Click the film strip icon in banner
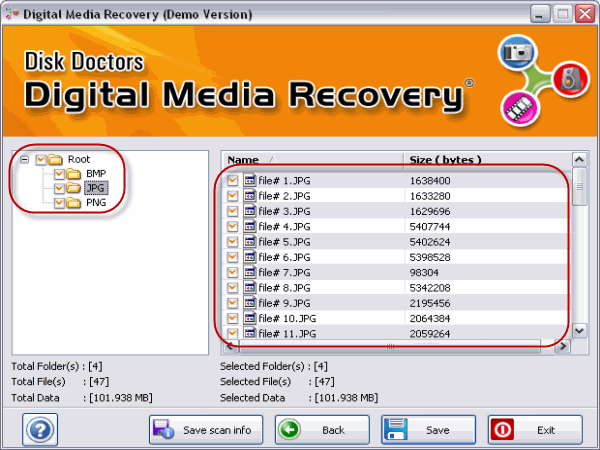This screenshot has width=600, height=450. point(519,109)
